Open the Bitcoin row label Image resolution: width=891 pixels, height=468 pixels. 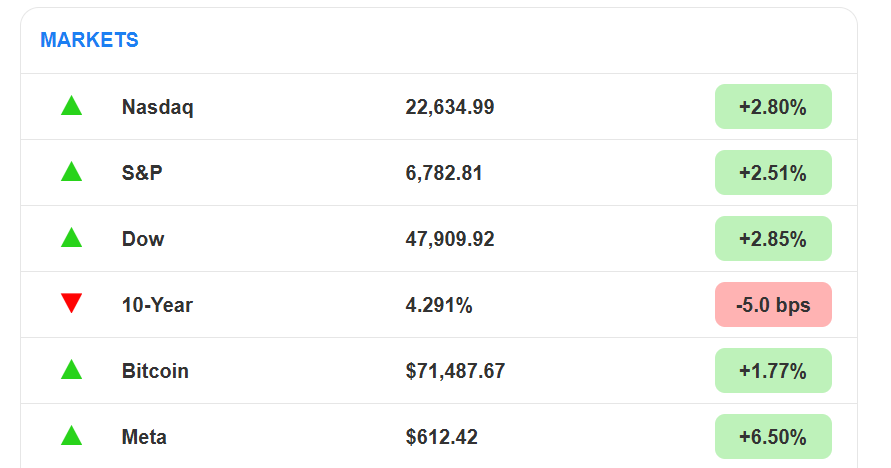155,371
